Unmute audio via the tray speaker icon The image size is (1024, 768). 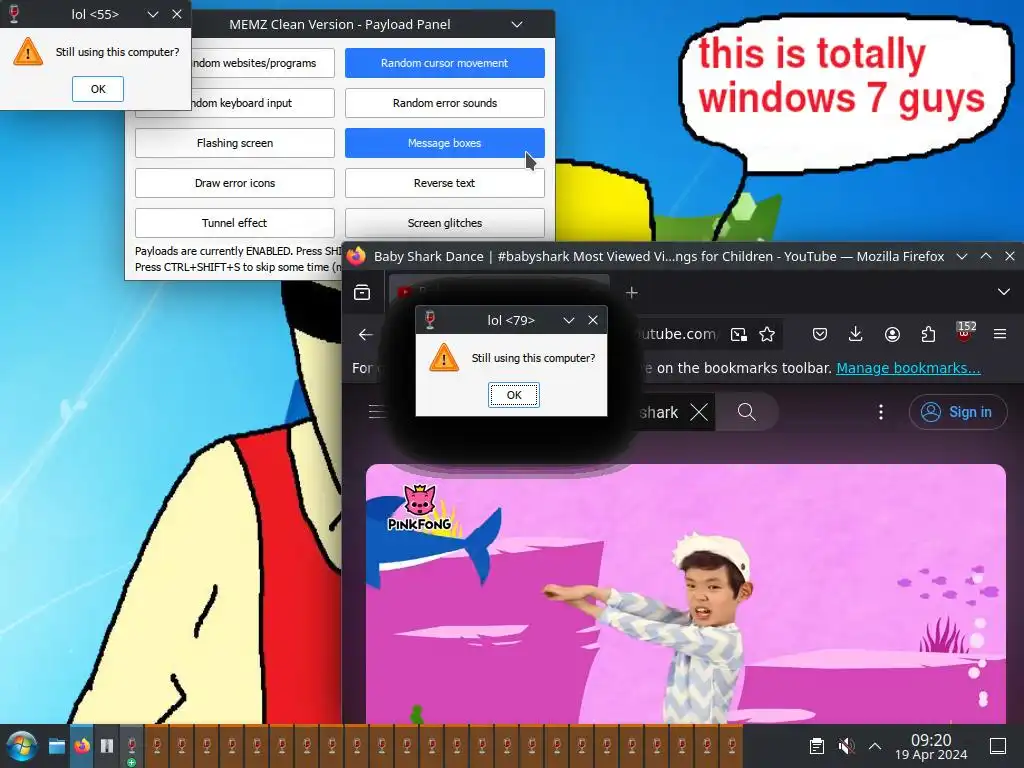point(846,746)
